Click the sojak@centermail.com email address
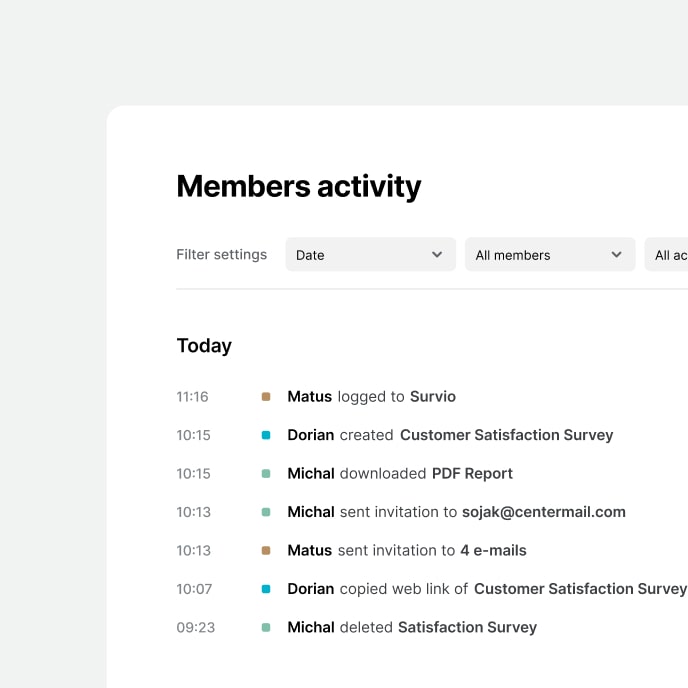688x688 pixels. [544, 512]
